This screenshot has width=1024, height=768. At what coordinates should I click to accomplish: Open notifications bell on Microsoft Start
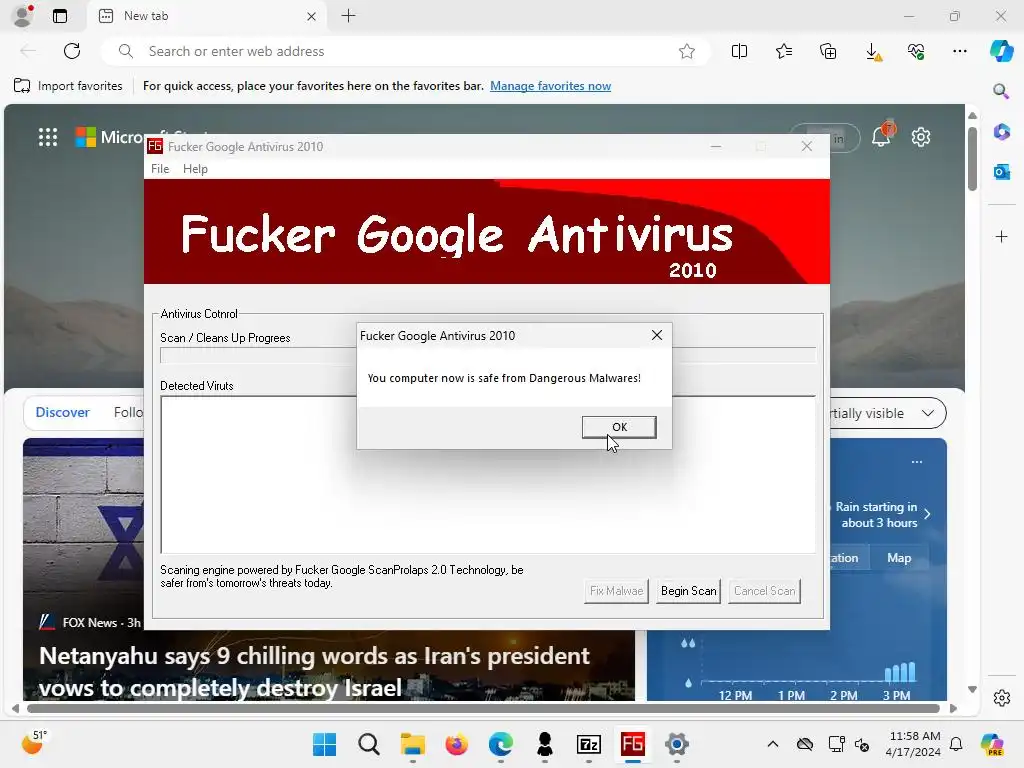pyautogui.click(x=881, y=136)
